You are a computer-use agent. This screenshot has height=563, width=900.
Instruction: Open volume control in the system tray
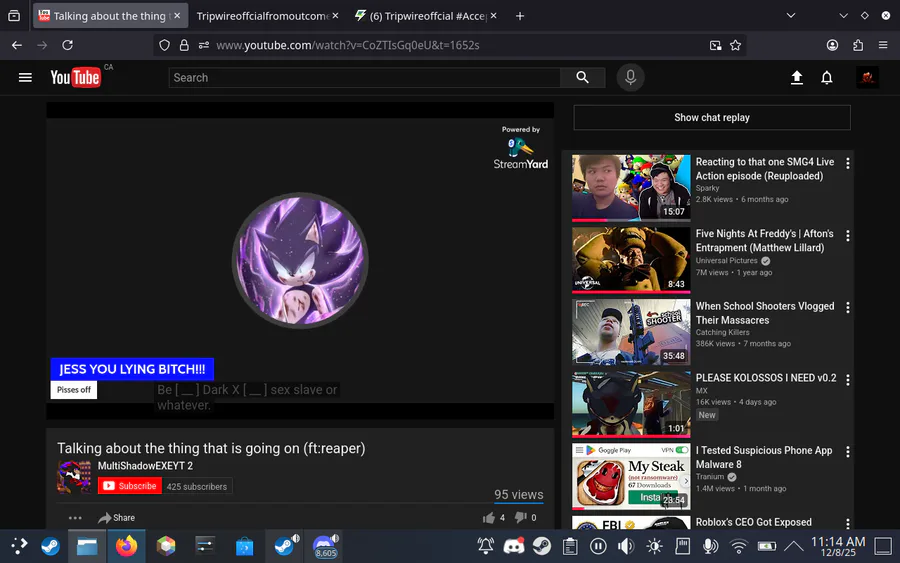[625, 546]
